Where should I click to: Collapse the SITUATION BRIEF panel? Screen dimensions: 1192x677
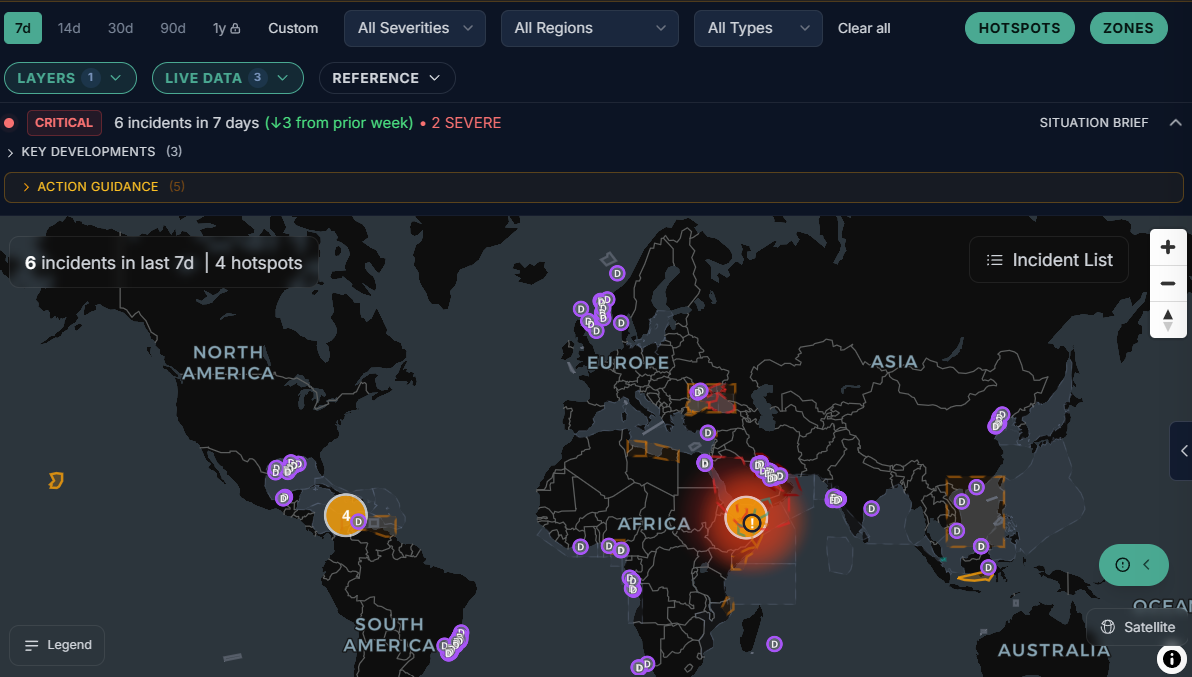[x=1175, y=122]
